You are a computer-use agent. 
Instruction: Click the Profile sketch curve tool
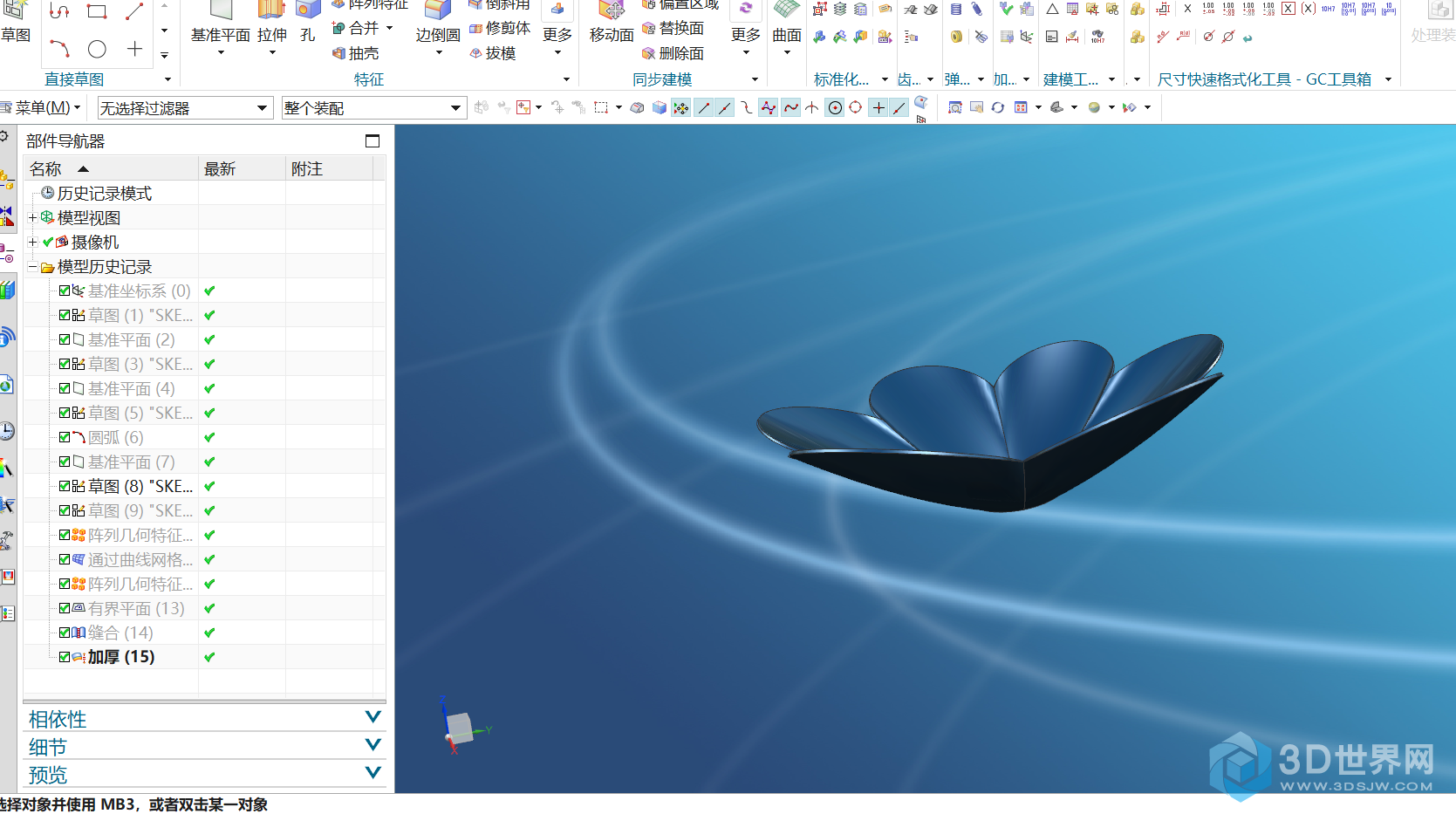pyautogui.click(x=59, y=11)
